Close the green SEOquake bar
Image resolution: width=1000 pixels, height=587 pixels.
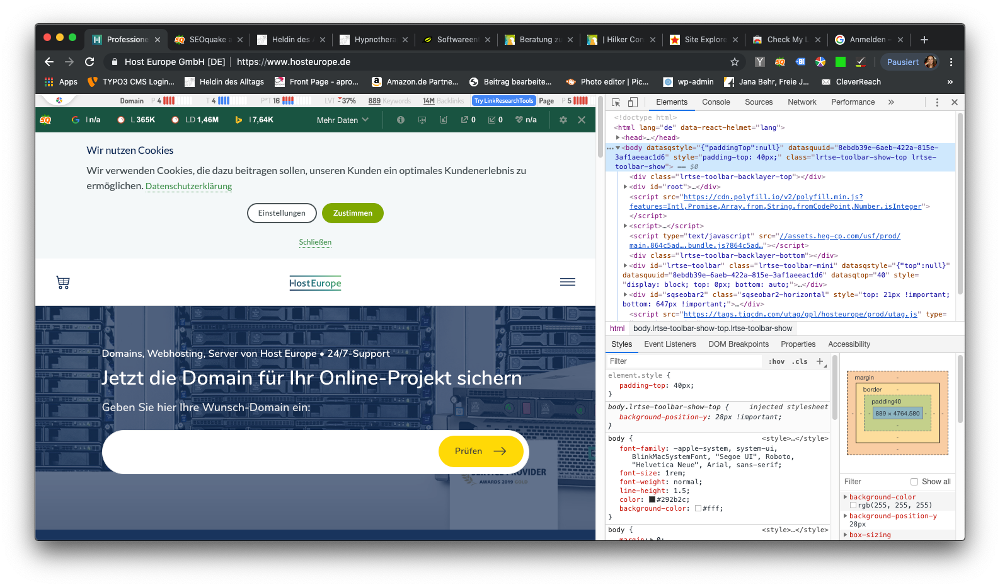[582, 120]
